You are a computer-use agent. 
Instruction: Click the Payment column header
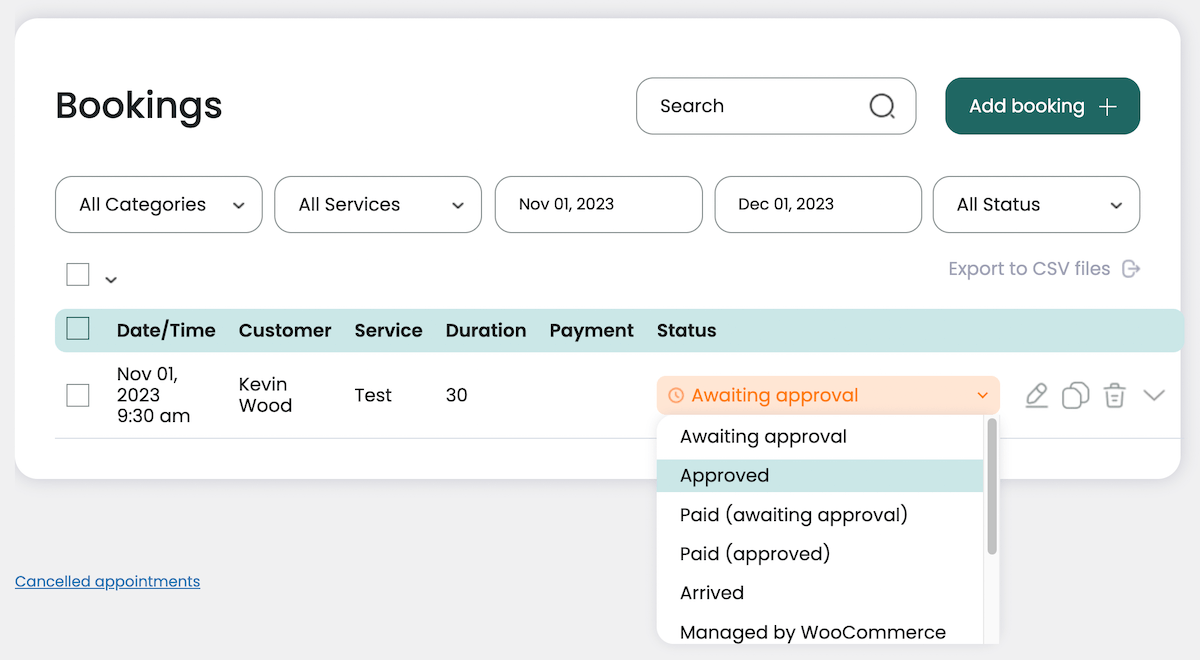pos(592,331)
